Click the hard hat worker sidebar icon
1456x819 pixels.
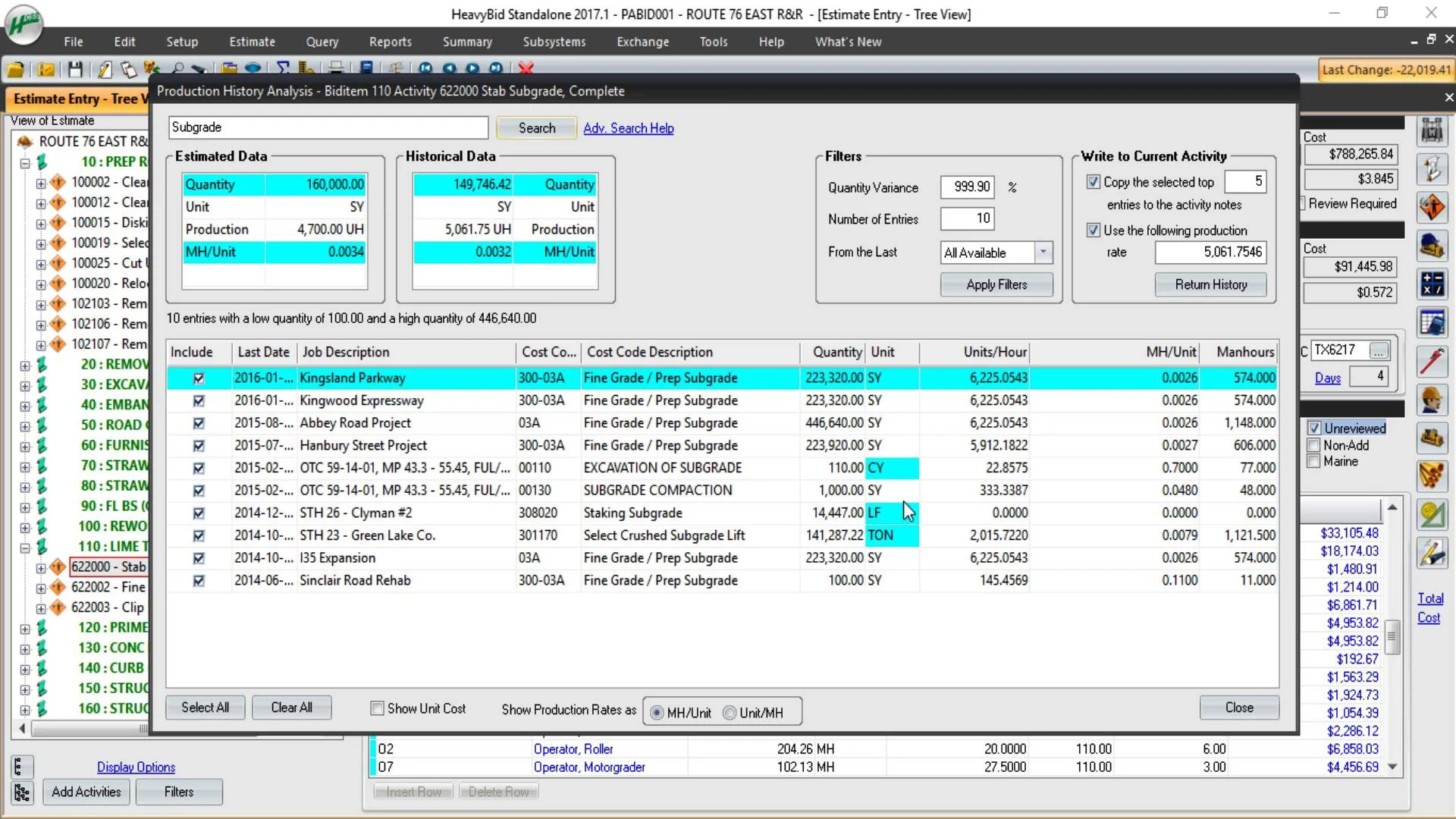[x=1432, y=399]
